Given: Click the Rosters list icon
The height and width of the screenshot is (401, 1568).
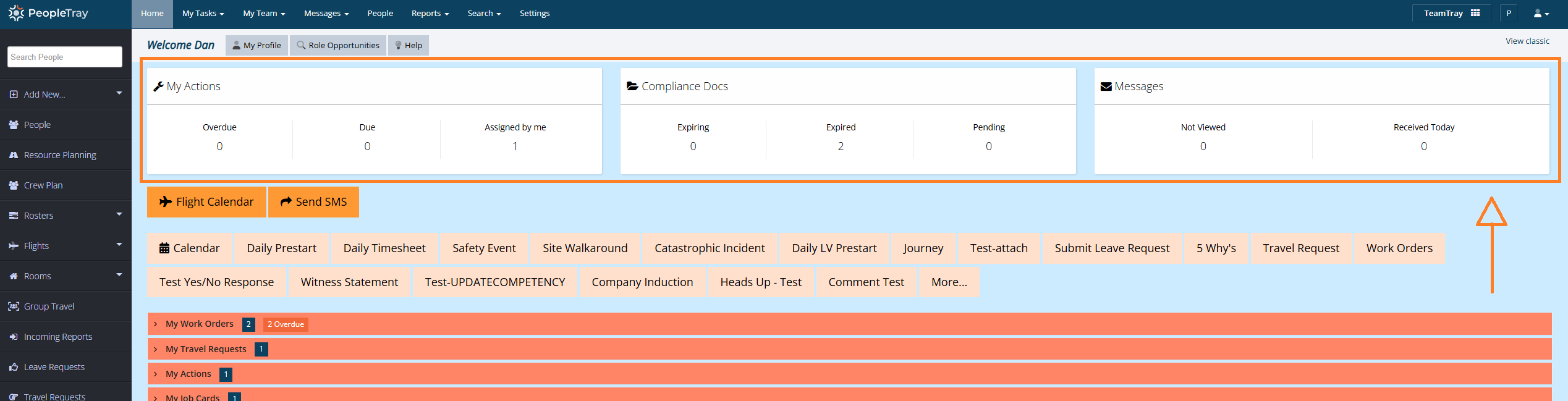Looking at the screenshot, I should point(14,216).
